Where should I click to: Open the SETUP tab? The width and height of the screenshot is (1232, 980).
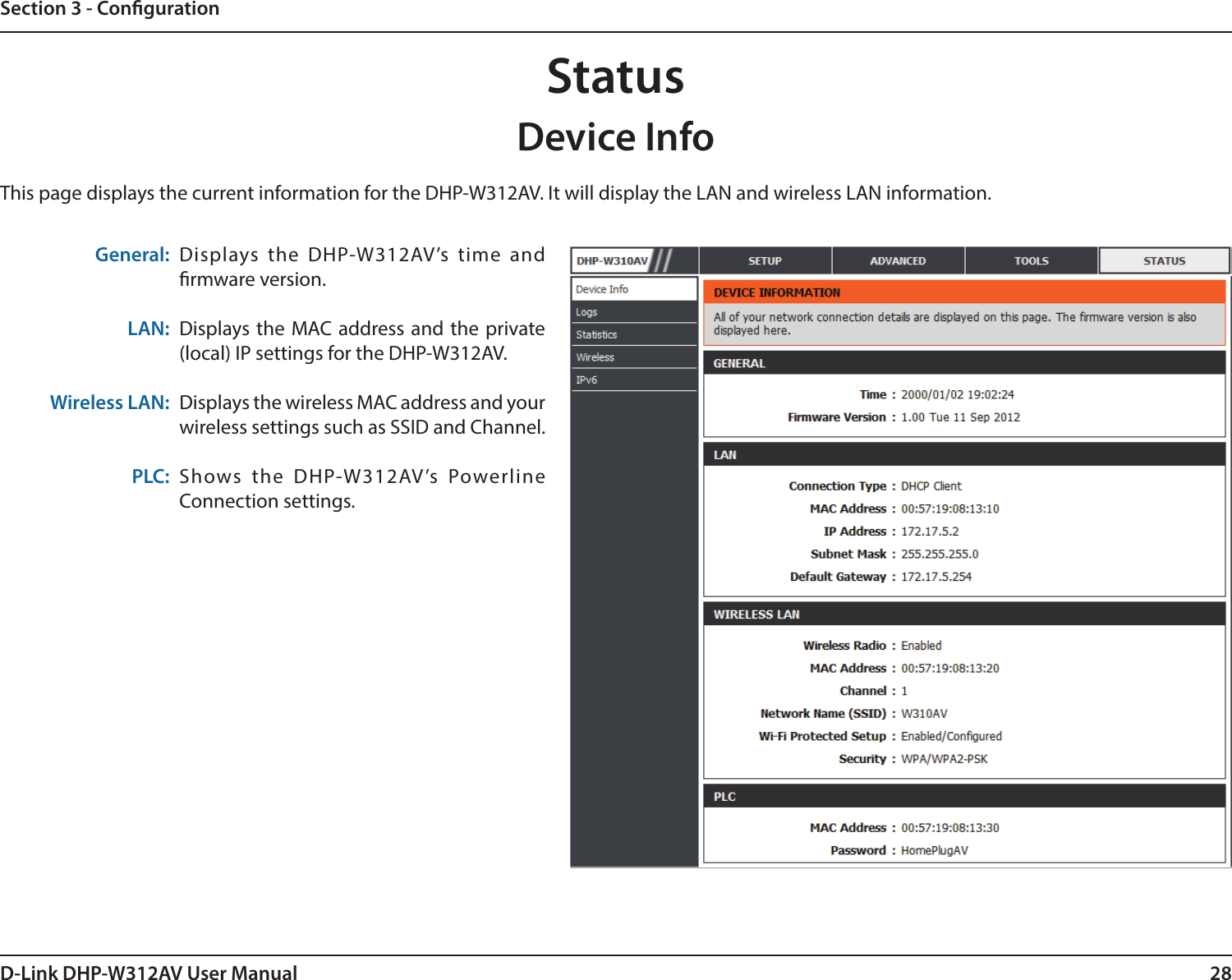click(x=765, y=260)
